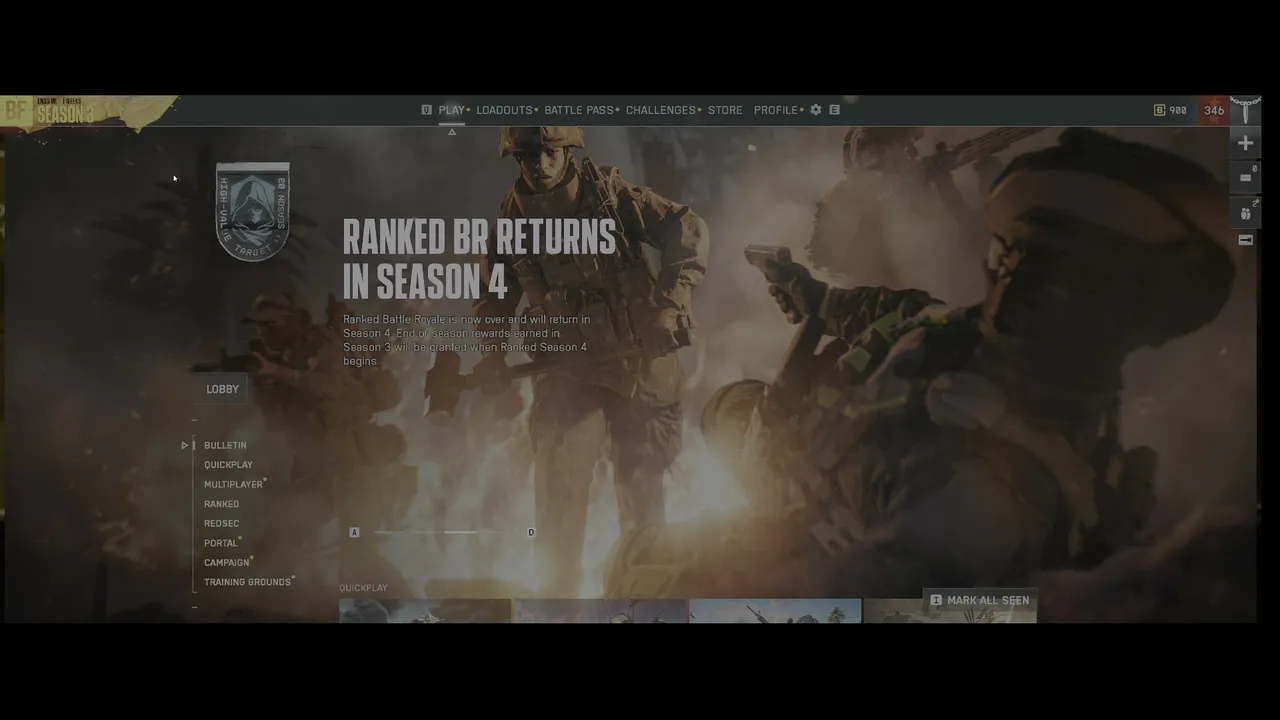Click the Battlefield coin currency icon
Viewport: 1280px width, 720px height.
coord(1160,110)
